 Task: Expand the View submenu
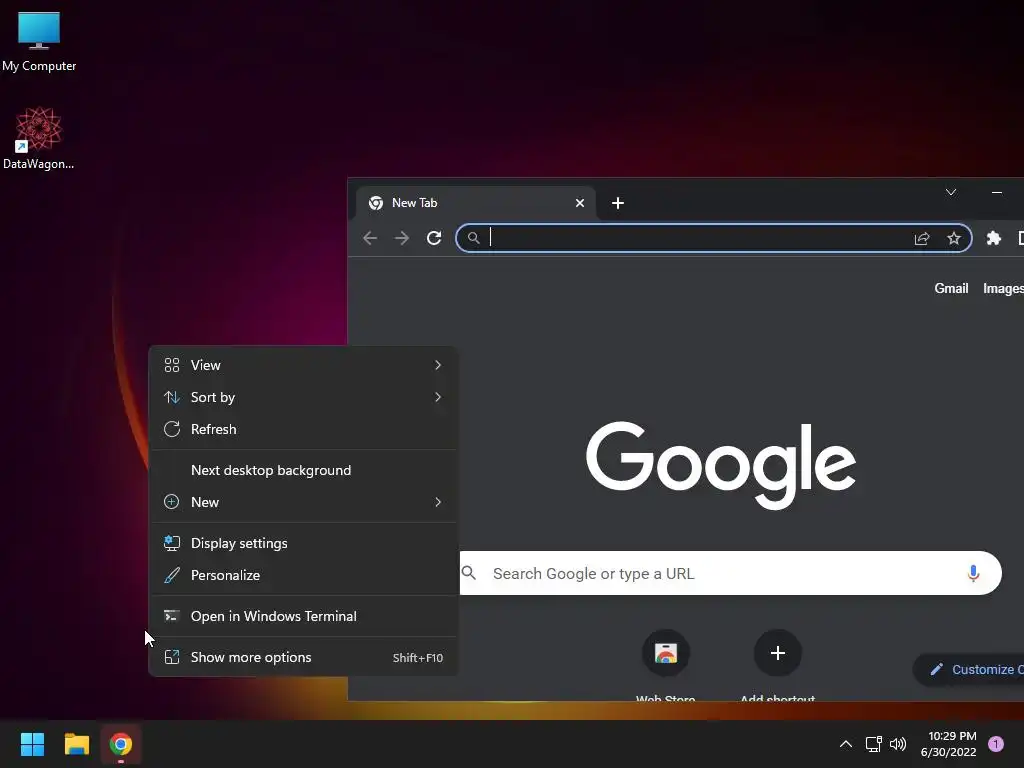pyautogui.click(x=303, y=365)
